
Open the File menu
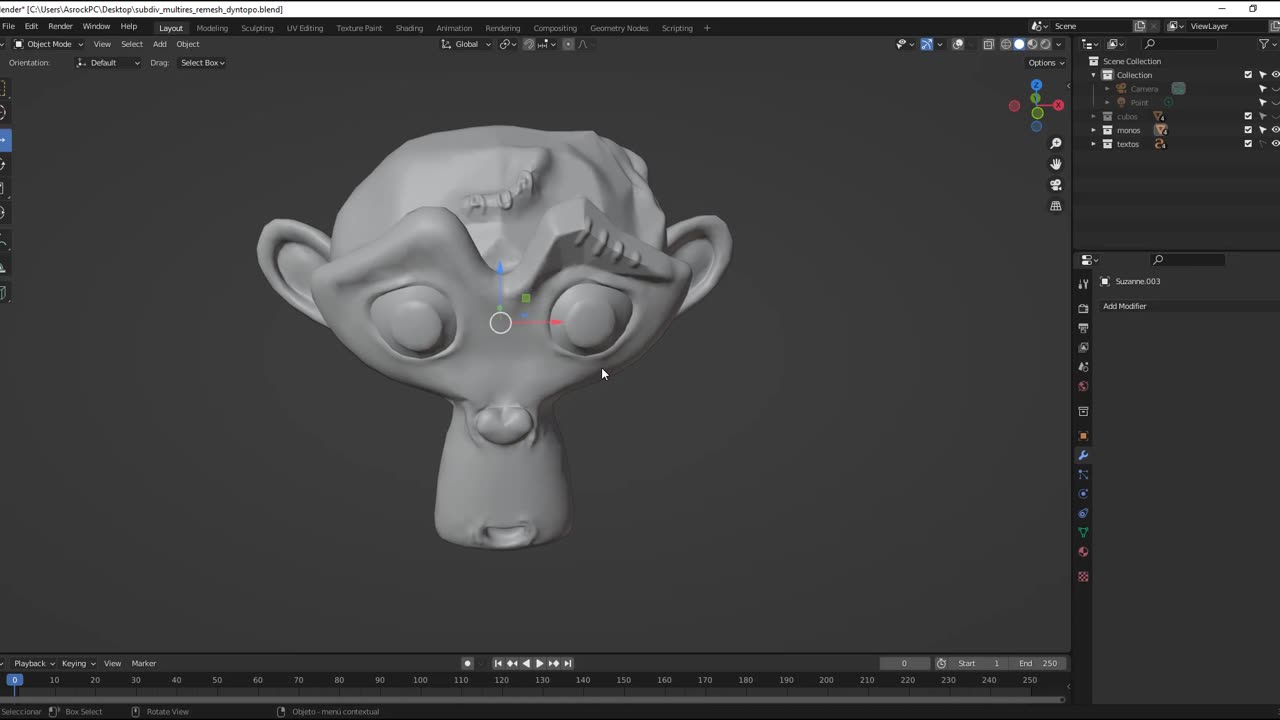[8, 27]
